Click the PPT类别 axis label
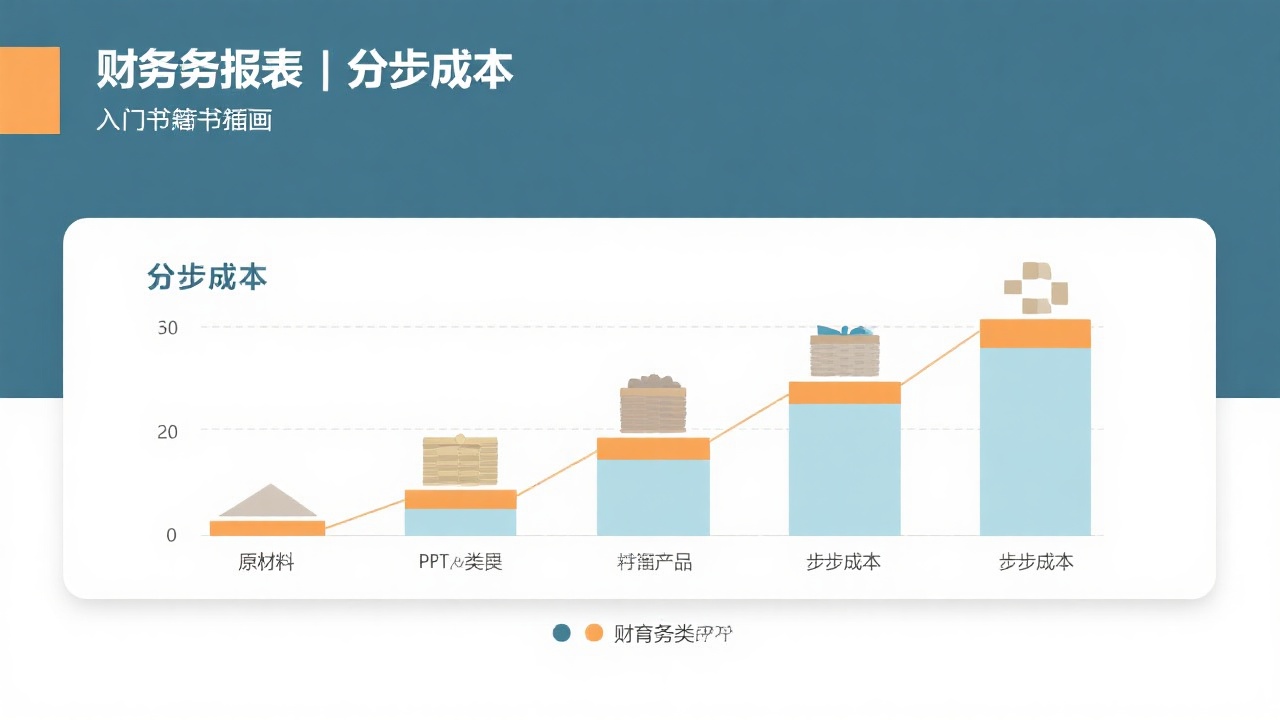The height and width of the screenshot is (720, 1280). [x=460, y=562]
